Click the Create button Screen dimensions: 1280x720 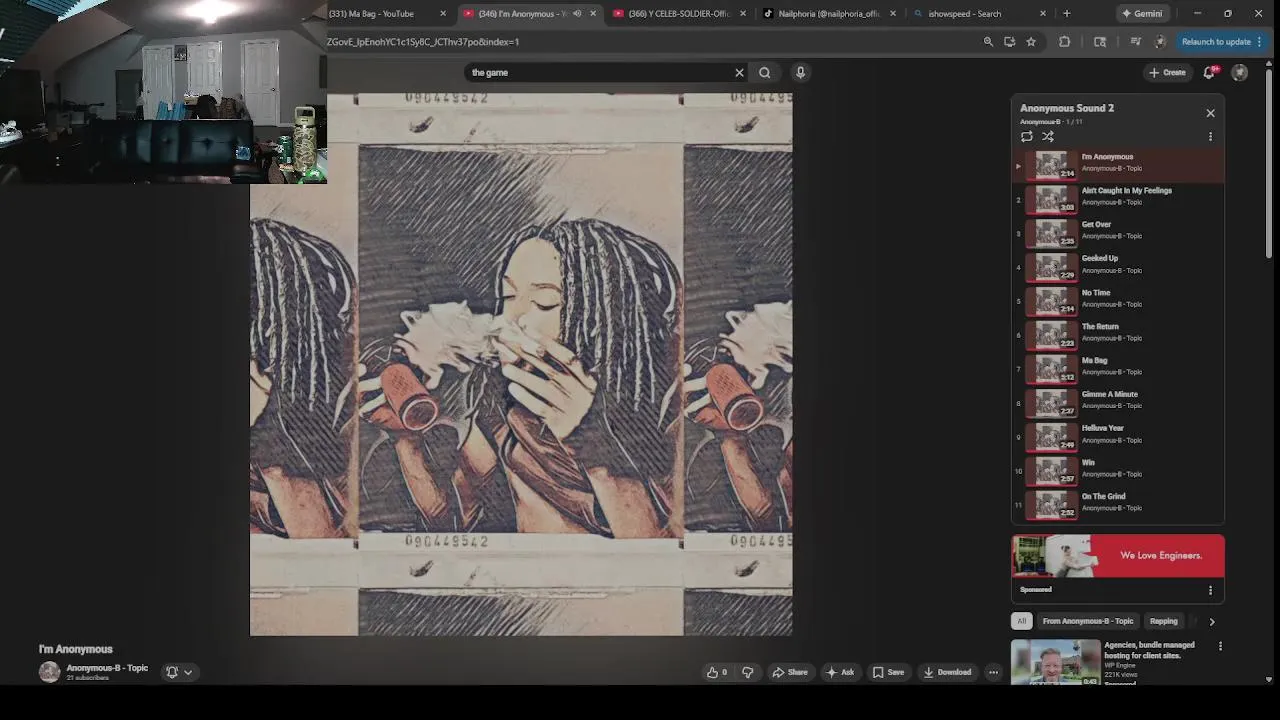coord(1167,72)
